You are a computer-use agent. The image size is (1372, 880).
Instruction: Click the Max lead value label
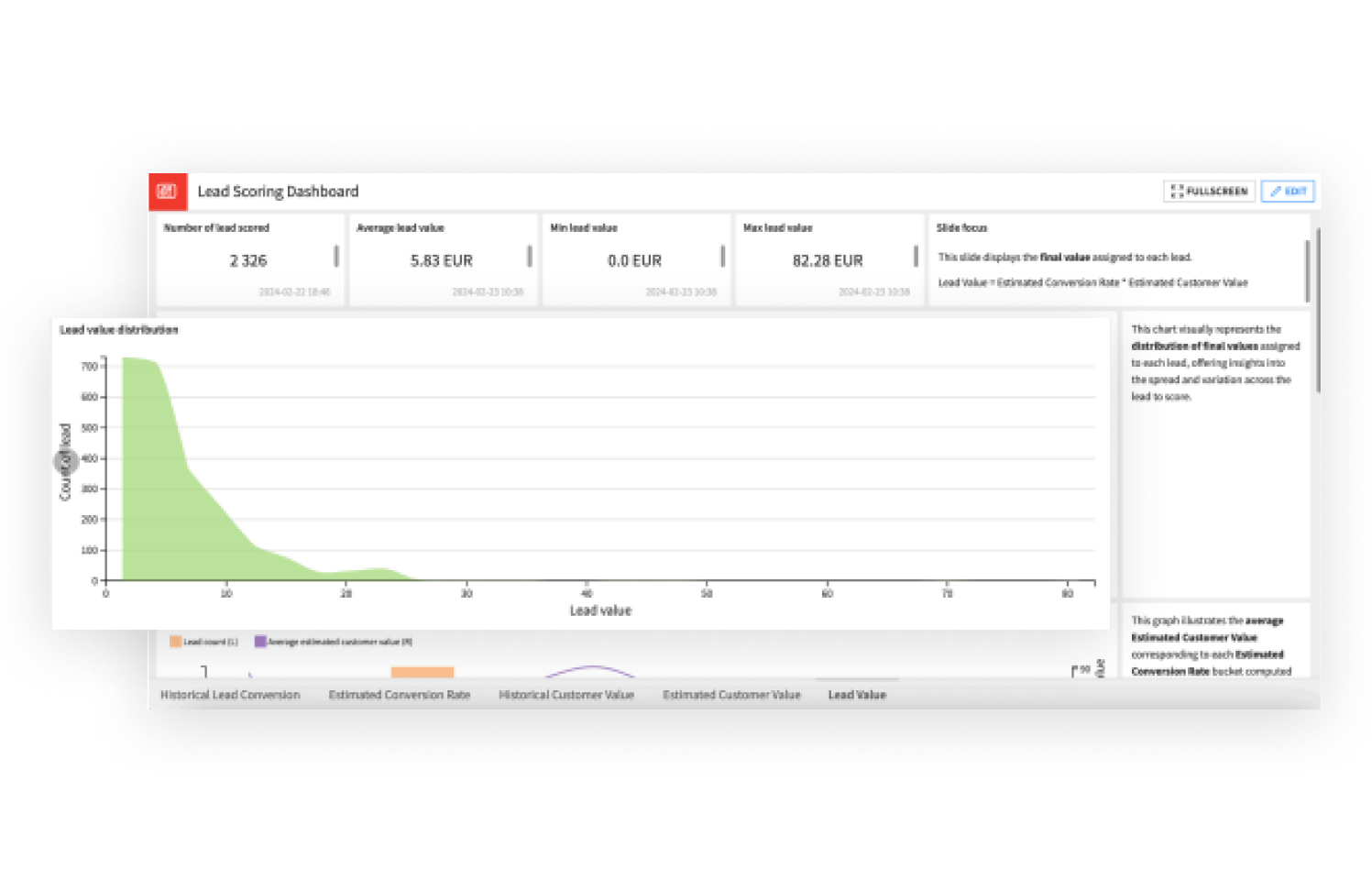coord(777,227)
